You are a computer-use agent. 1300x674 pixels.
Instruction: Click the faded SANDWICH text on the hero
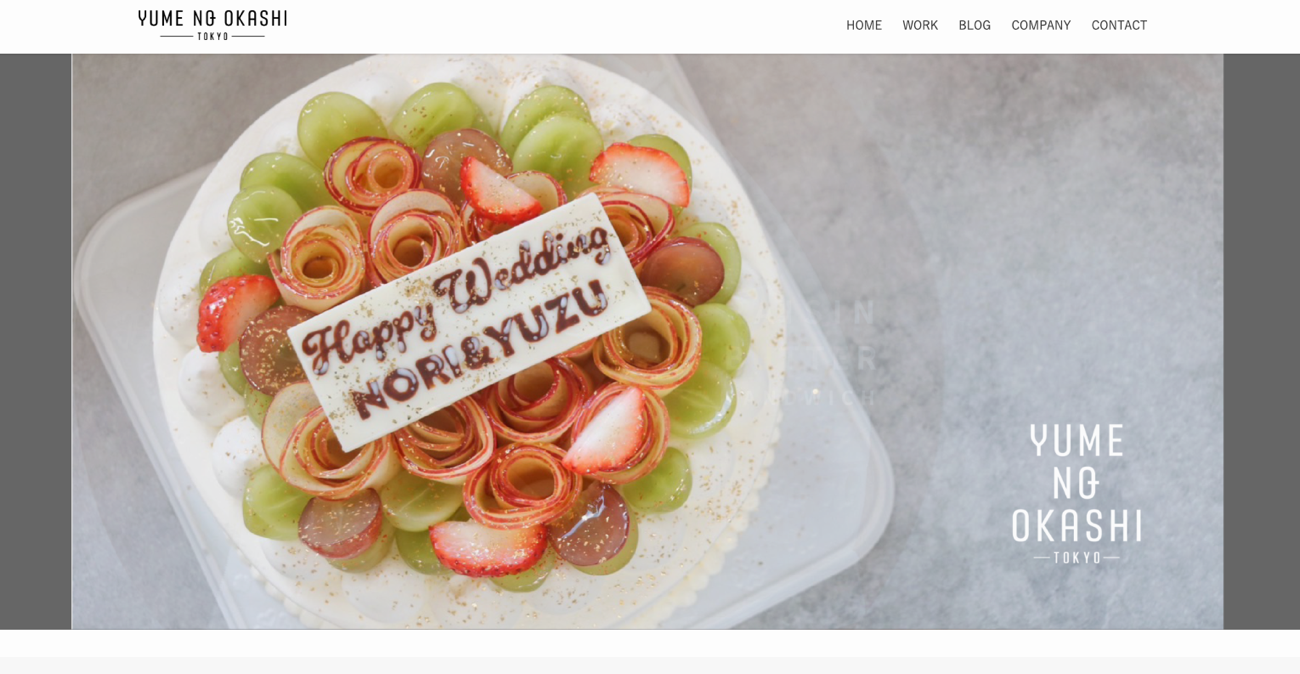815,397
